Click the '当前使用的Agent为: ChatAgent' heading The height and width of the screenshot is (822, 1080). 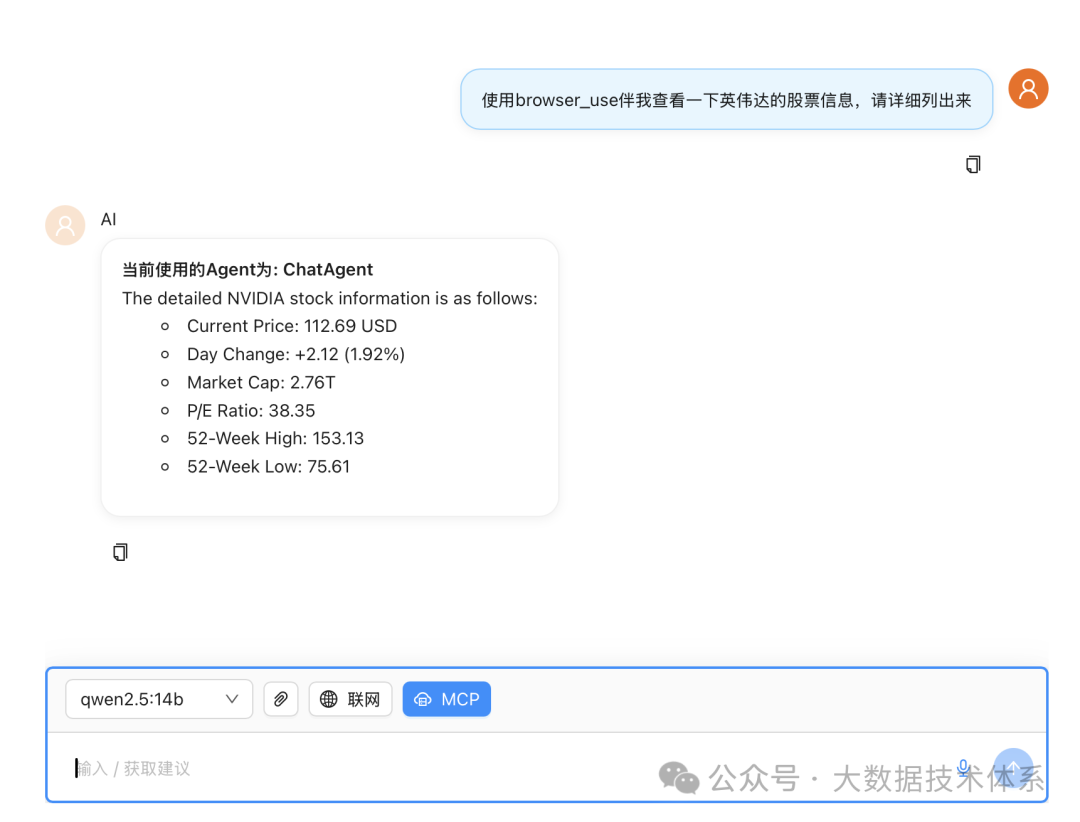click(x=247, y=269)
